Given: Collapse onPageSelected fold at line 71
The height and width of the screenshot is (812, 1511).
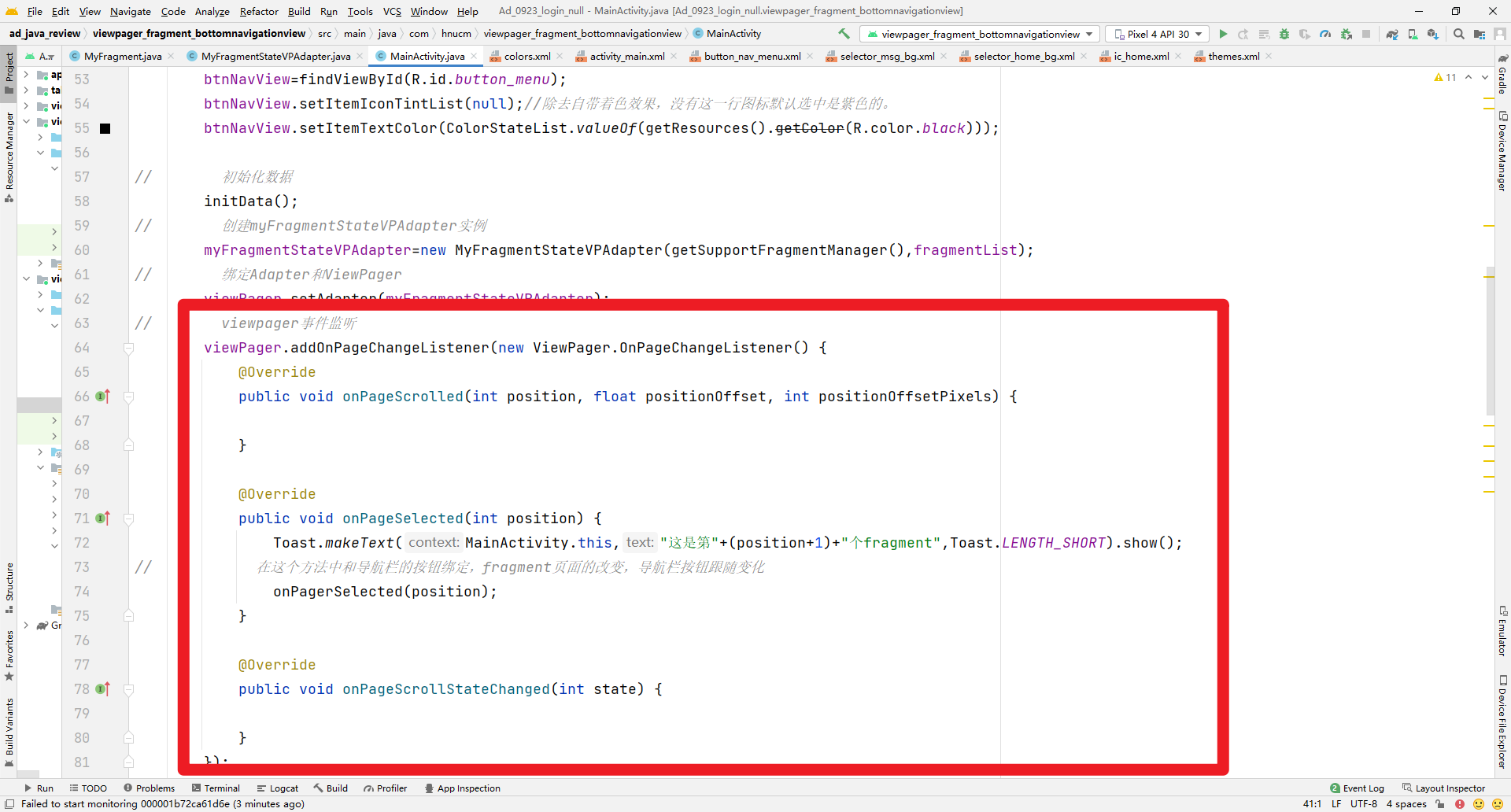Looking at the screenshot, I should 129,519.
